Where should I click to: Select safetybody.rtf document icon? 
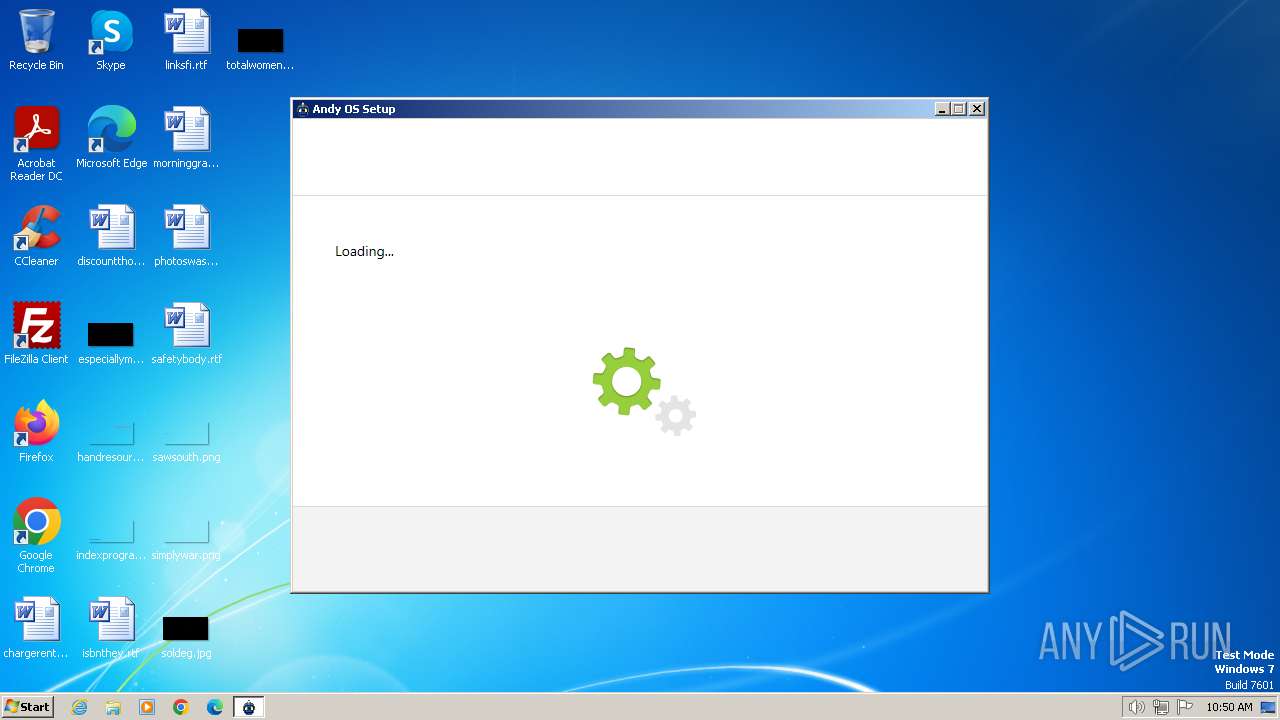tap(186, 333)
